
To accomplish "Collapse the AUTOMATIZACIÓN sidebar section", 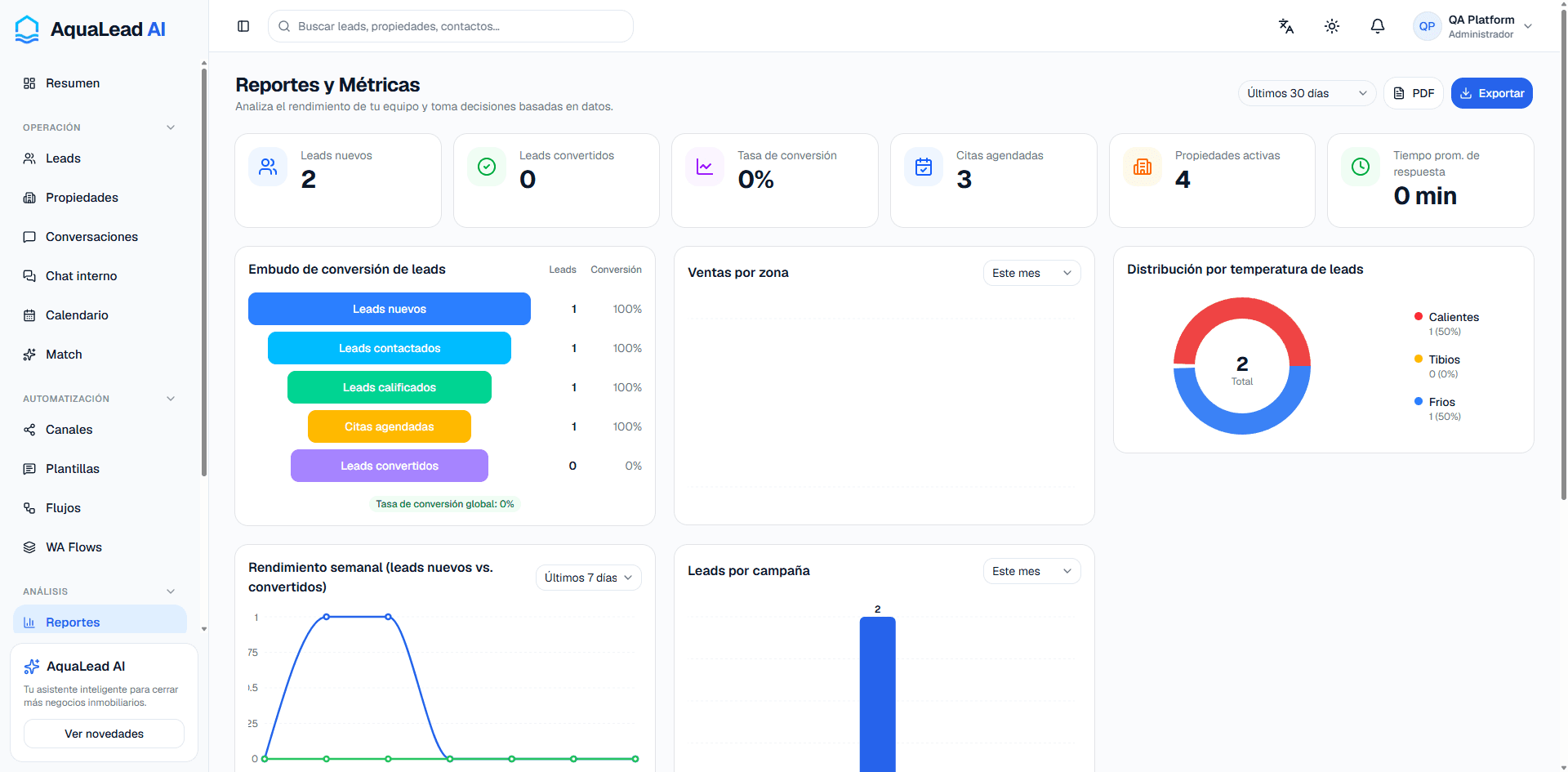I will point(171,399).
